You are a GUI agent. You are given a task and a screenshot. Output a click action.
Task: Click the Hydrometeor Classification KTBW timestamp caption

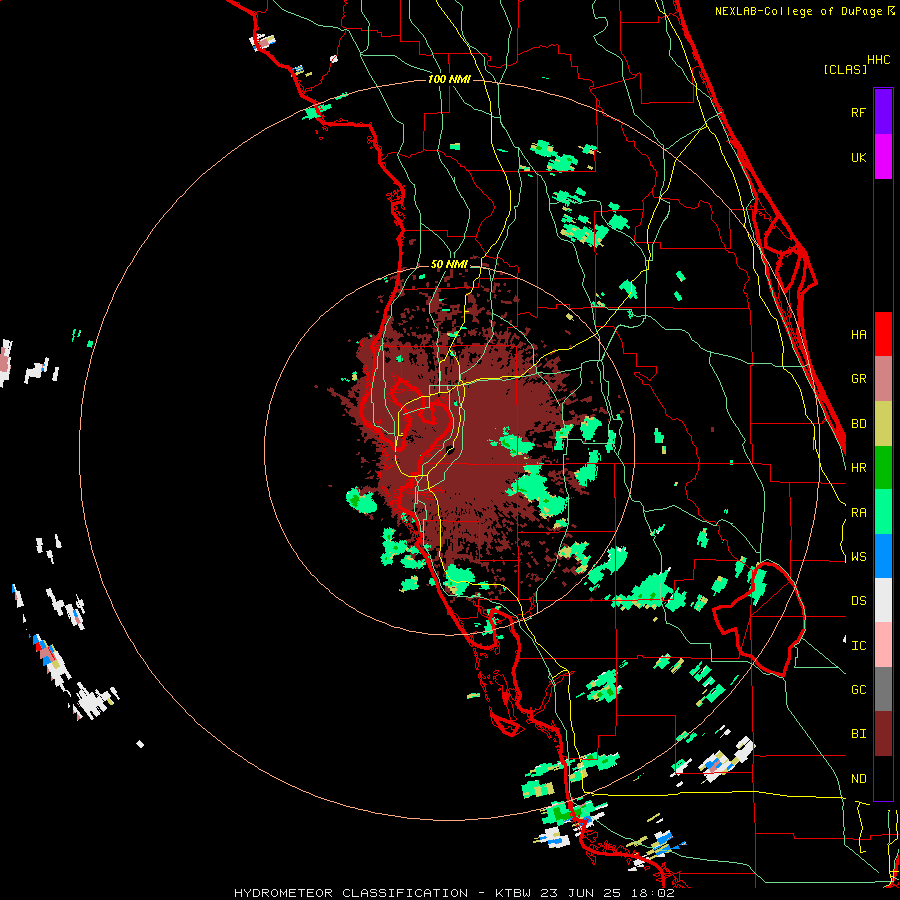pyautogui.click(x=454, y=893)
